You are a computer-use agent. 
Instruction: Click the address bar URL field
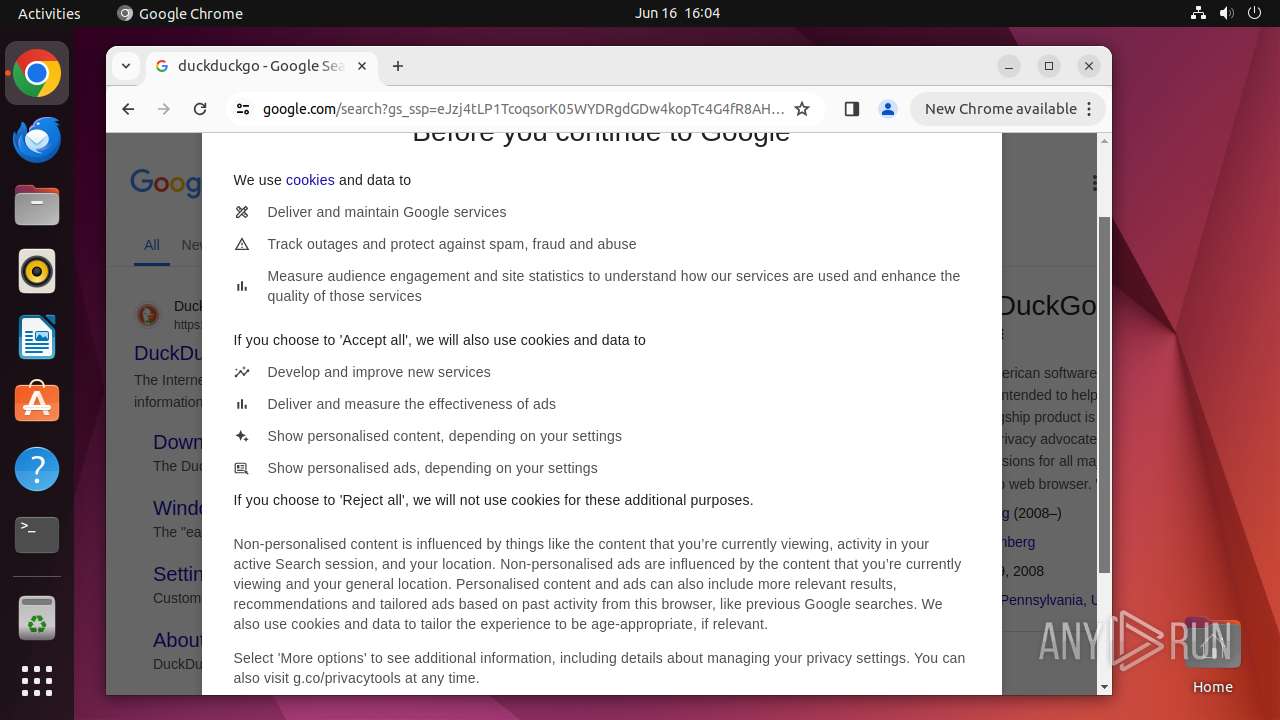[x=523, y=109]
